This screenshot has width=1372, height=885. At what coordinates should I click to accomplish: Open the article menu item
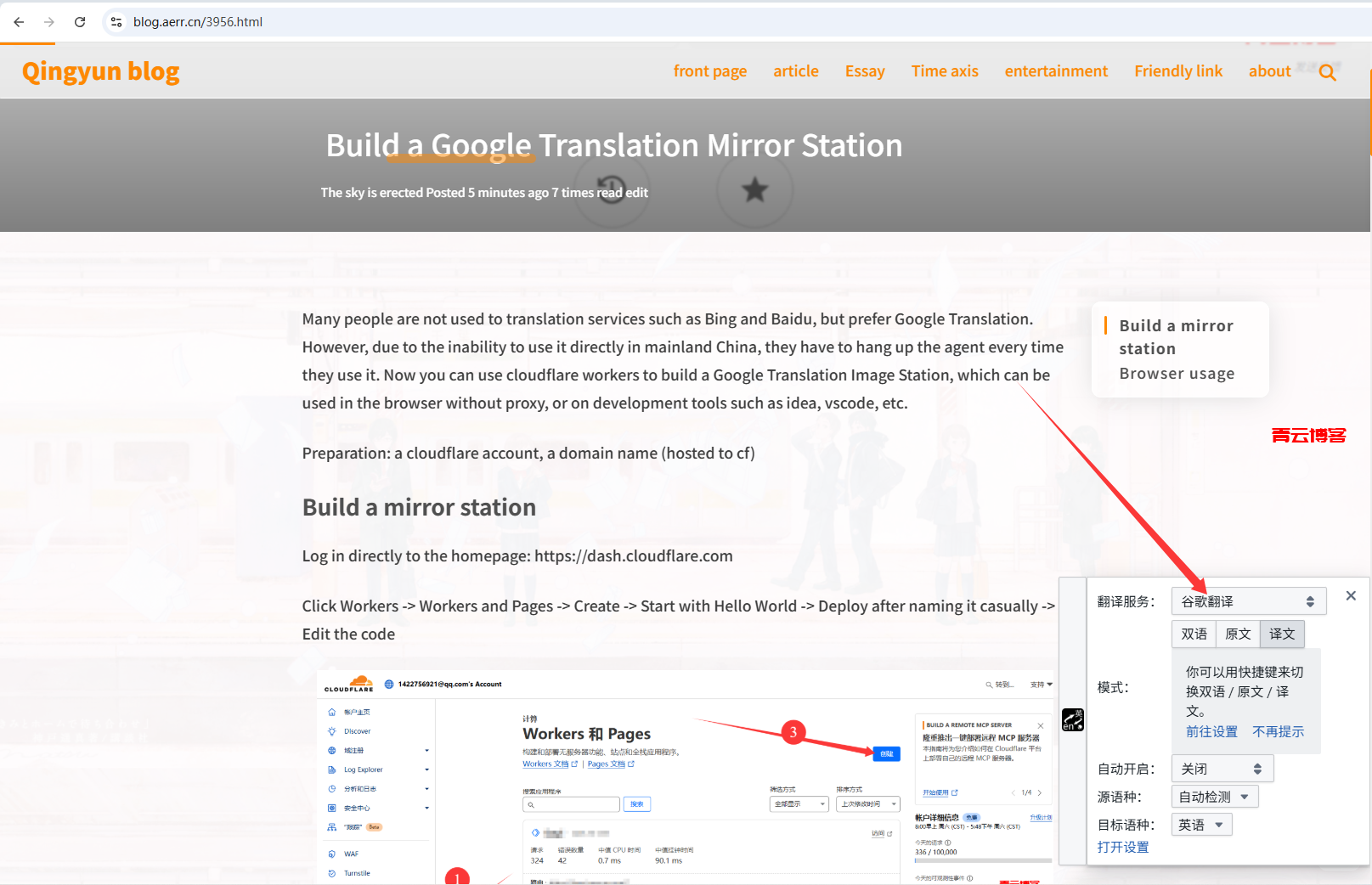(796, 71)
